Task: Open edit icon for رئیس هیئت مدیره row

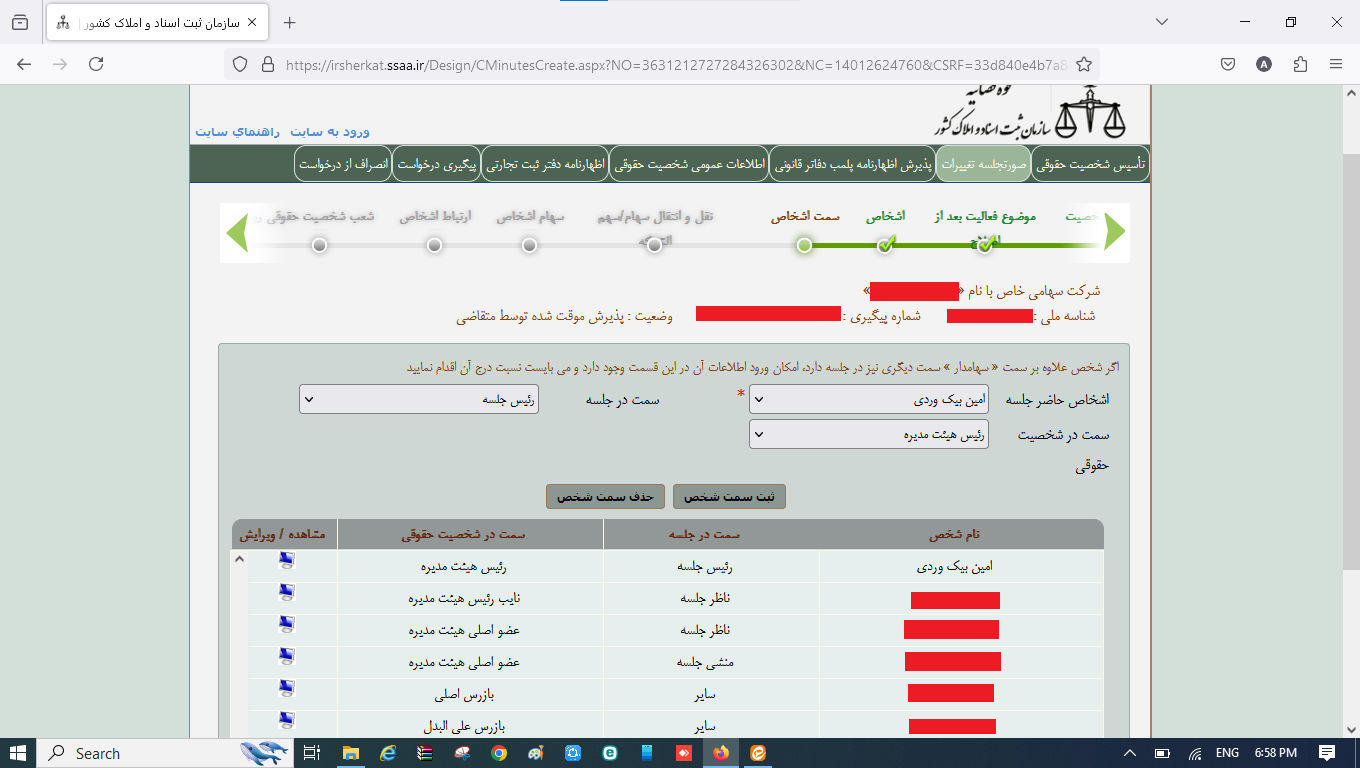Action: click(x=286, y=561)
